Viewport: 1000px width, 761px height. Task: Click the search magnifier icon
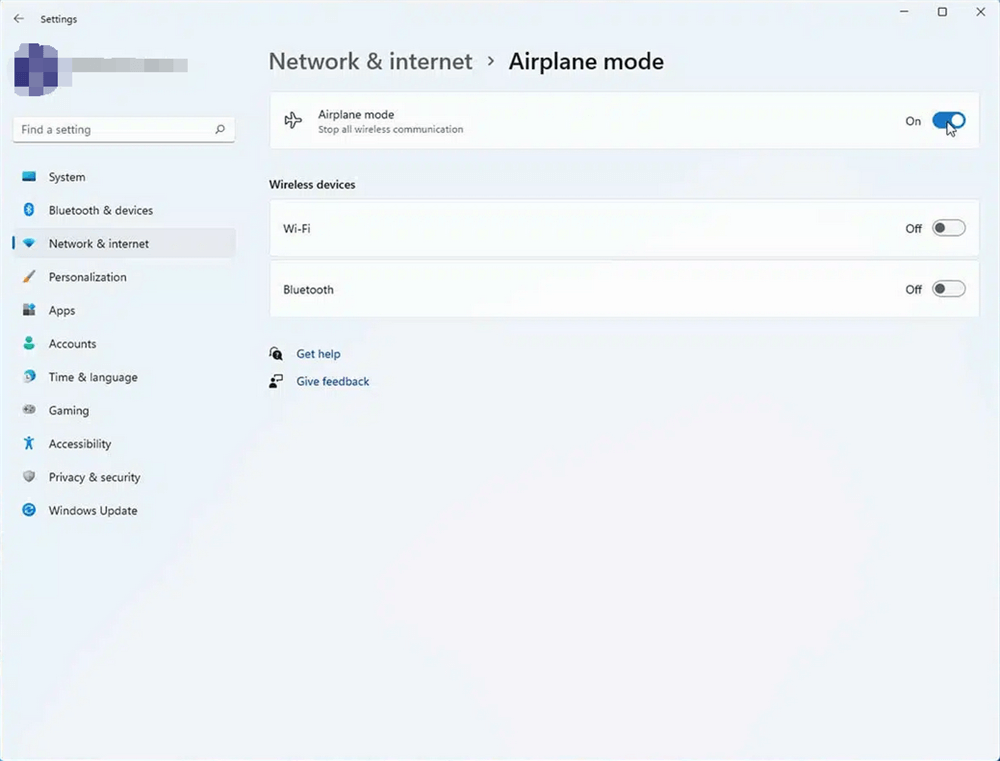tap(220, 130)
